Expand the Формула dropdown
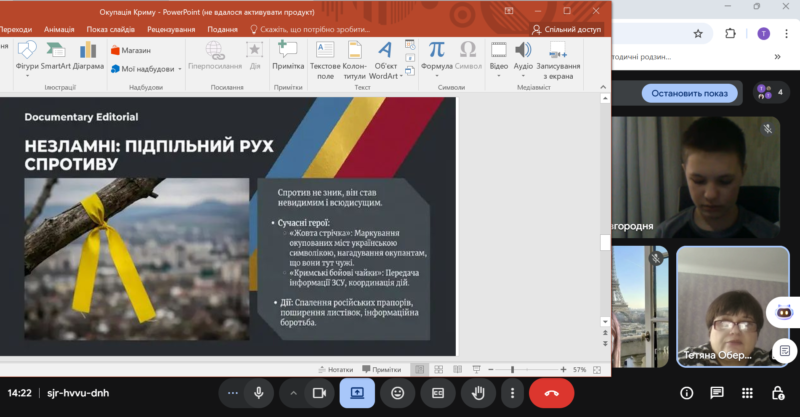Image resolution: width=800 pixels, height=417 pixels. pos(437,76)
